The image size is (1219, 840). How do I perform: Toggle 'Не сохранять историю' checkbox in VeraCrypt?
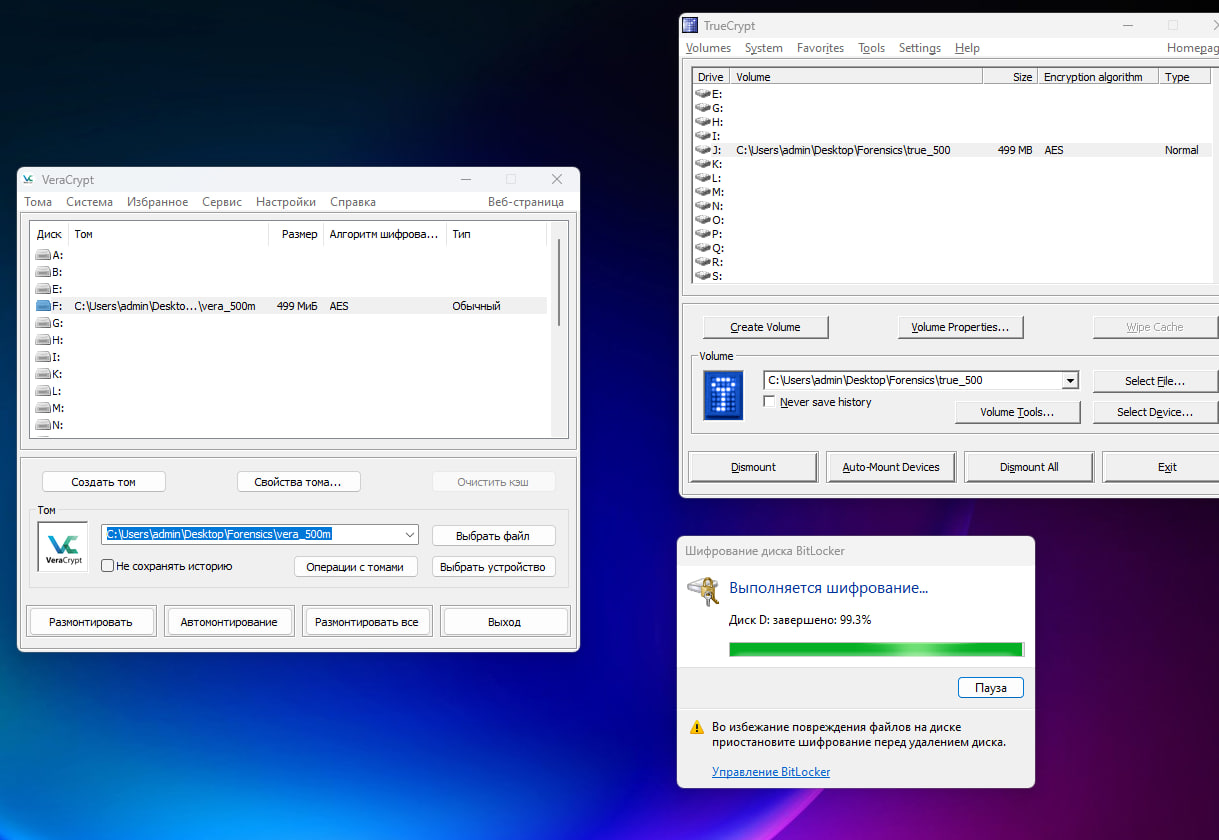[x=108, y=566]
